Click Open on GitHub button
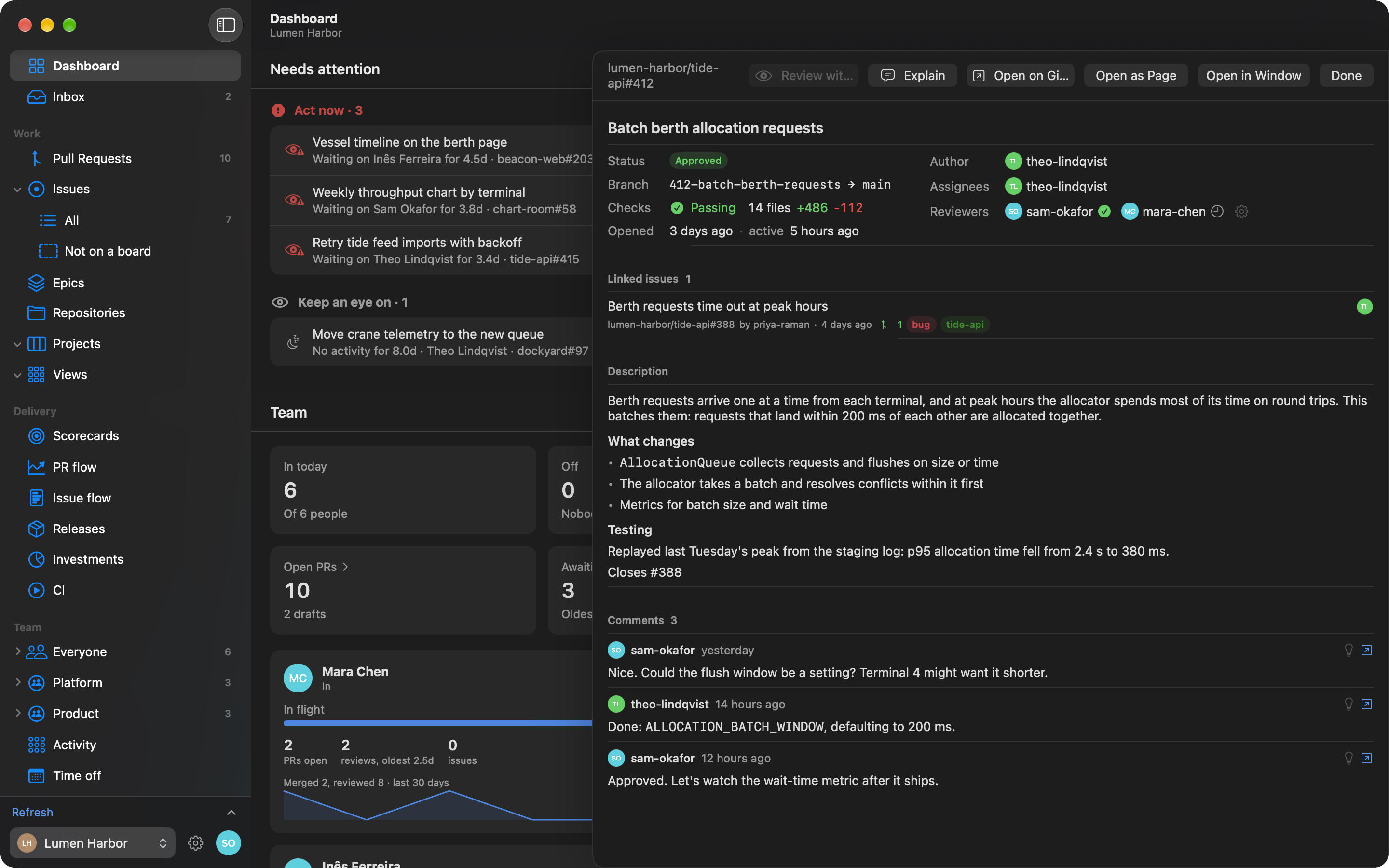 [1021, 75]
